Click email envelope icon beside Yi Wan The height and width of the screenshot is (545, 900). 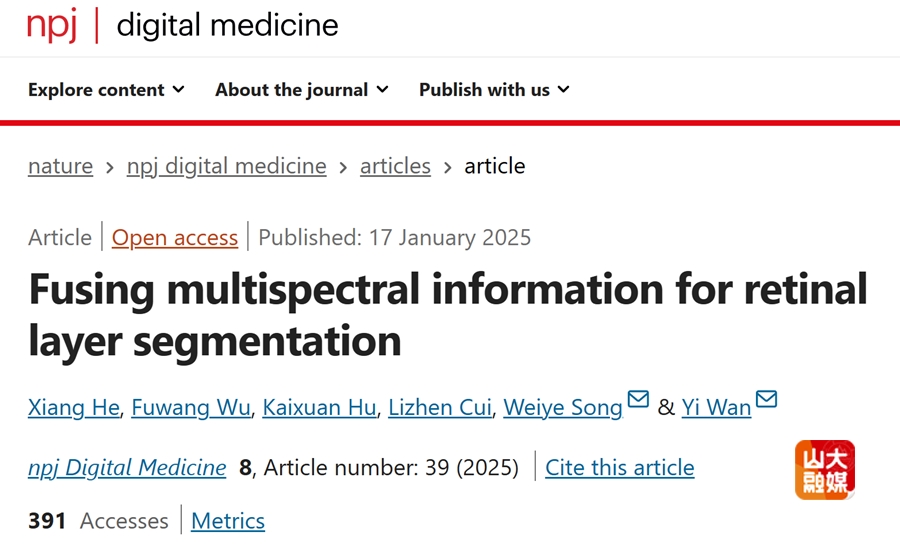coord(766,399)
